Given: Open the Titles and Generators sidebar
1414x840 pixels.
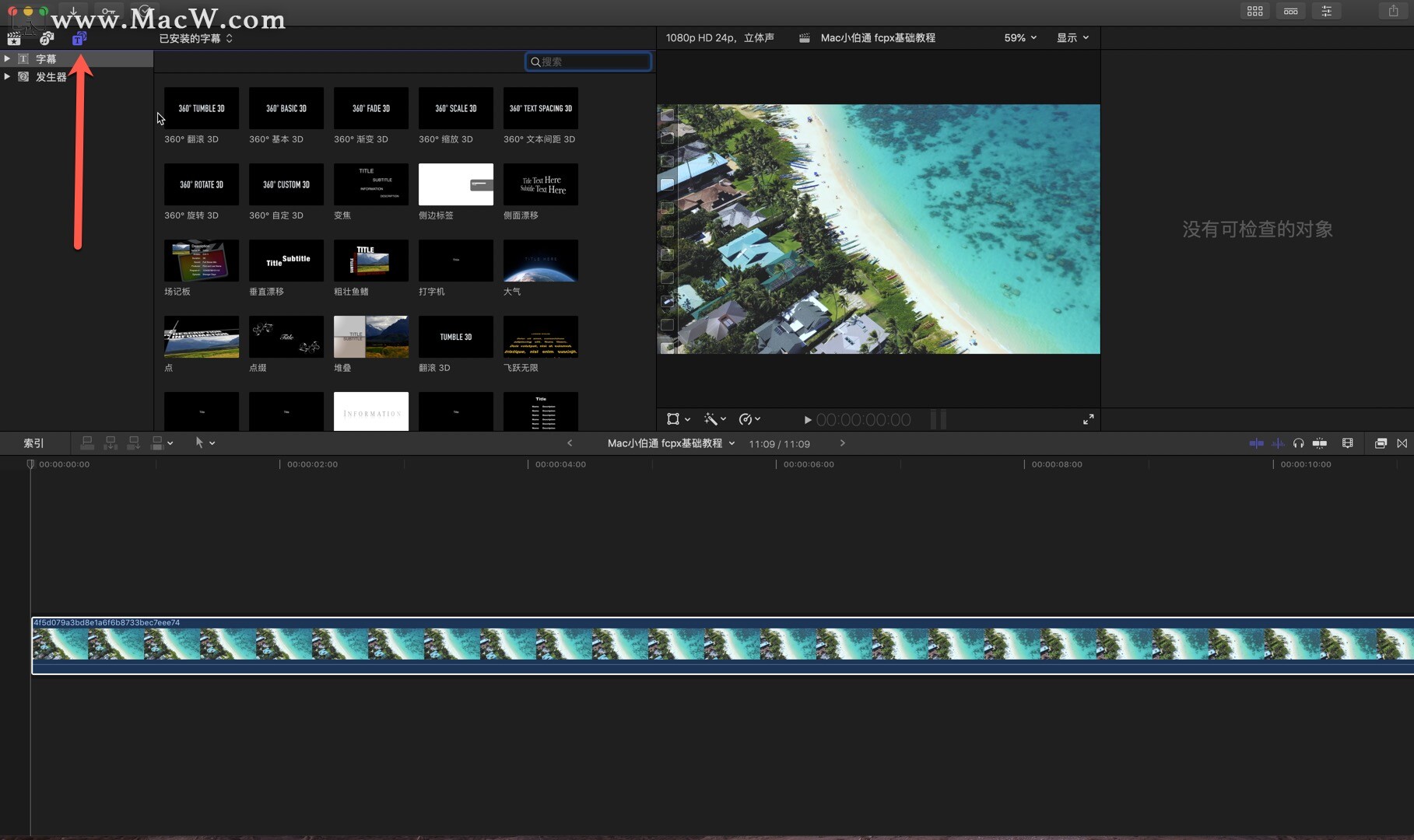Looking at the screenshot, I should click(79, 39).
